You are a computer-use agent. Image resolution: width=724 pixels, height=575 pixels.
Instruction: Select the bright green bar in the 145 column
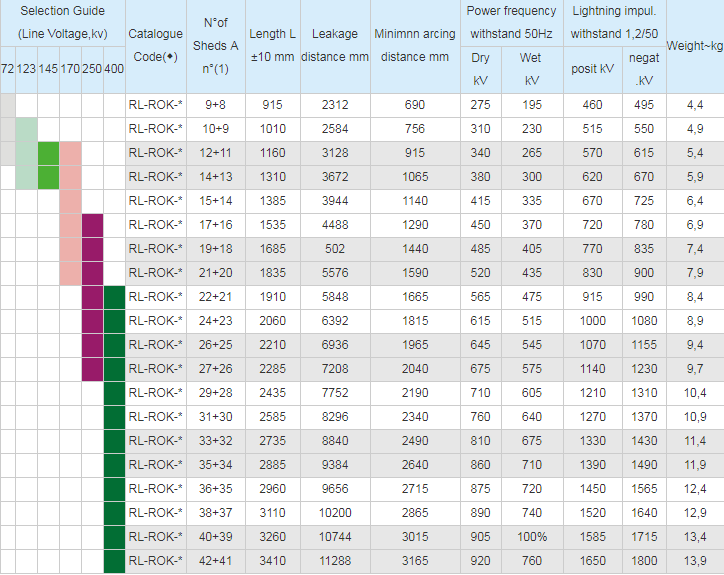[48, 165]
